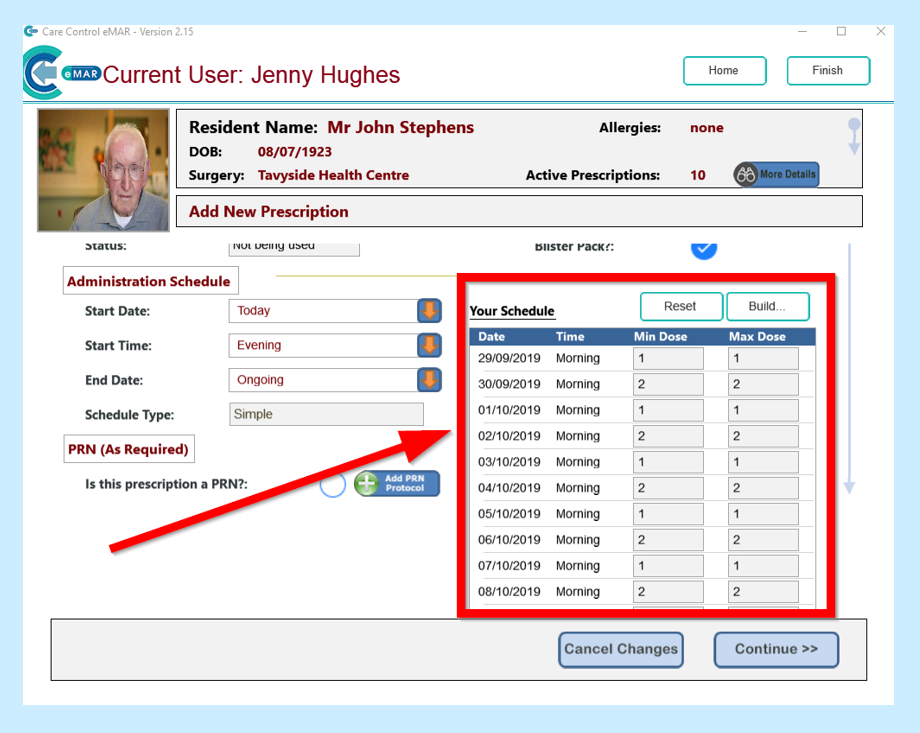Click the Home button
The image size is (920, 733).
(x=724, y=71)
